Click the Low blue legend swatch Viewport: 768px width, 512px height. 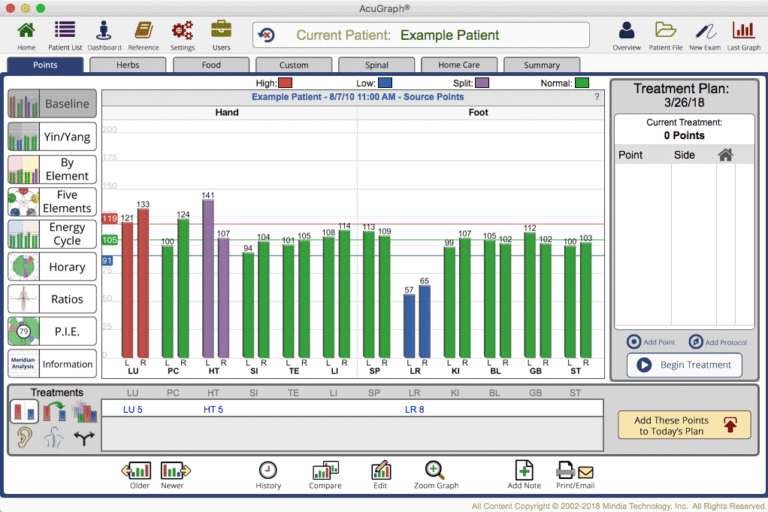[x=385, y=83]
